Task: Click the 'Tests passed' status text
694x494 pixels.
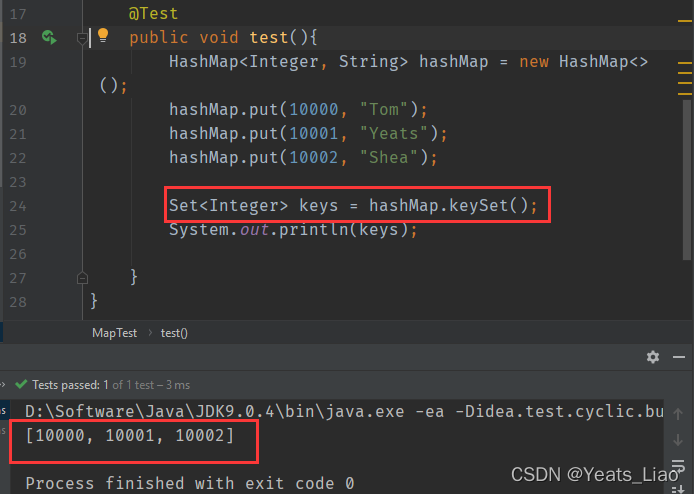Action: 111,385
